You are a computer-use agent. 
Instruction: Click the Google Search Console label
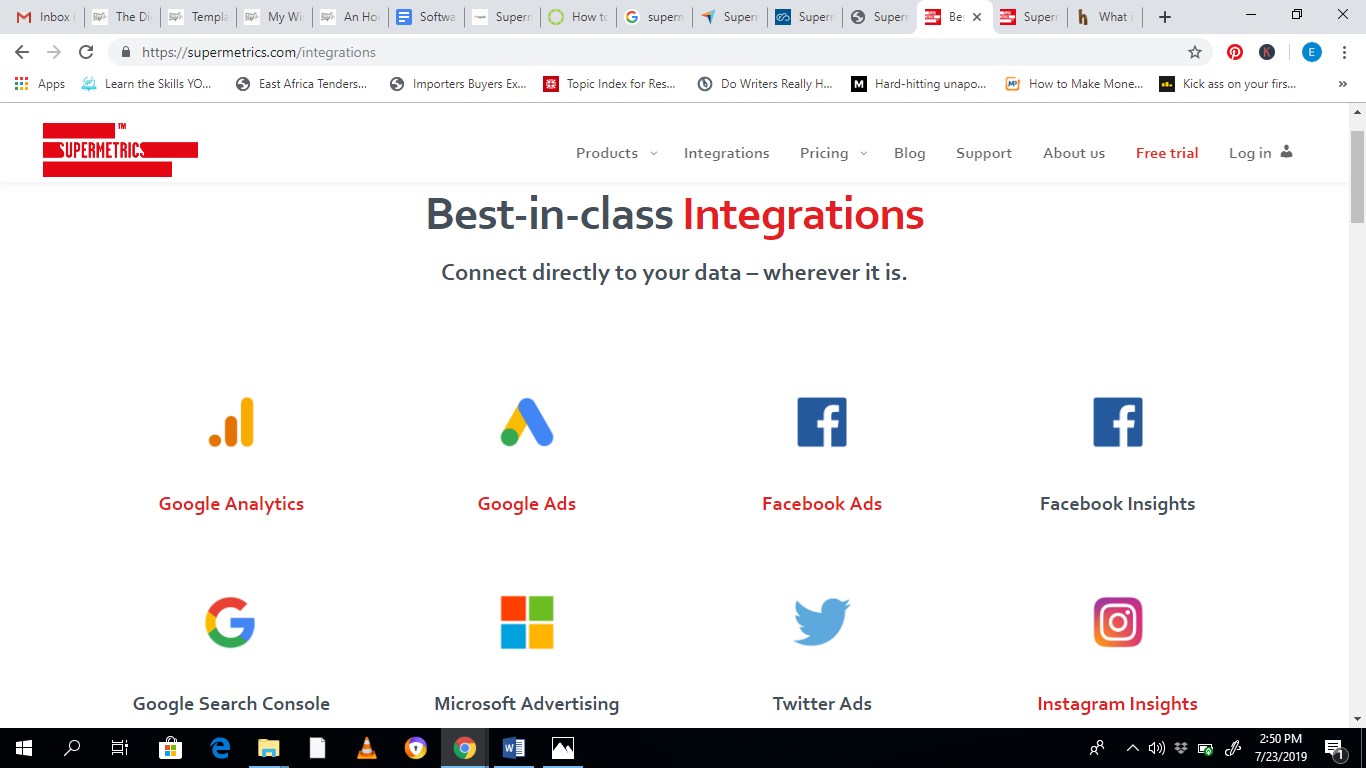coord(231,704)
